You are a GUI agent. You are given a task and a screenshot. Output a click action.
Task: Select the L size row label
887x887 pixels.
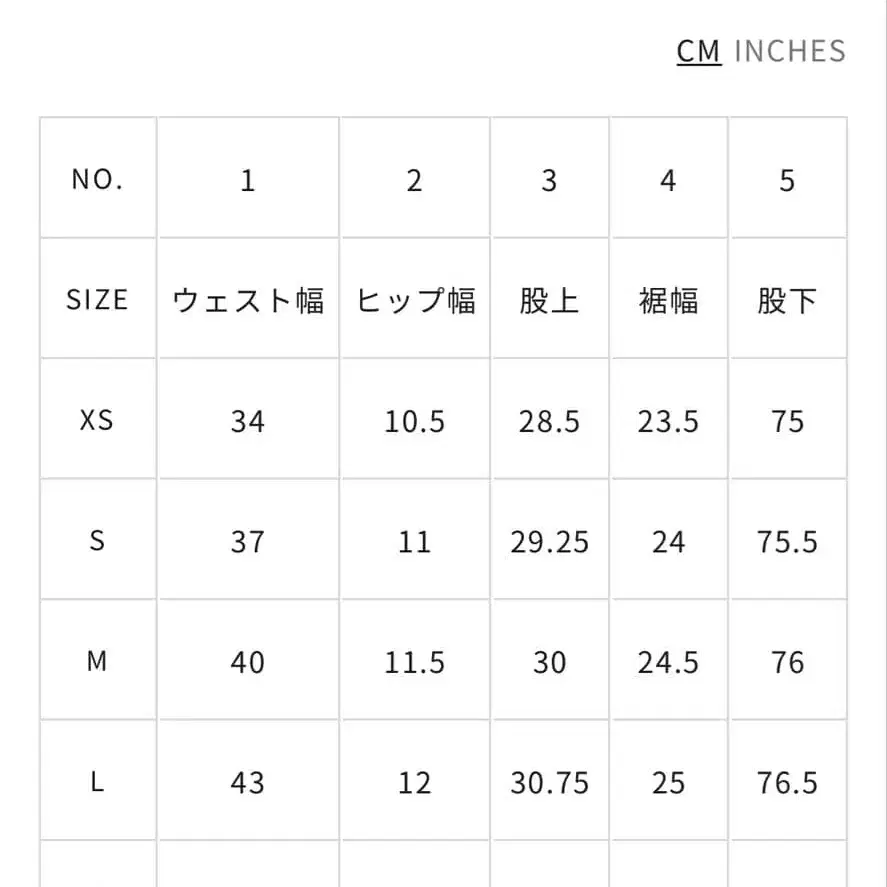click(97, 783)
